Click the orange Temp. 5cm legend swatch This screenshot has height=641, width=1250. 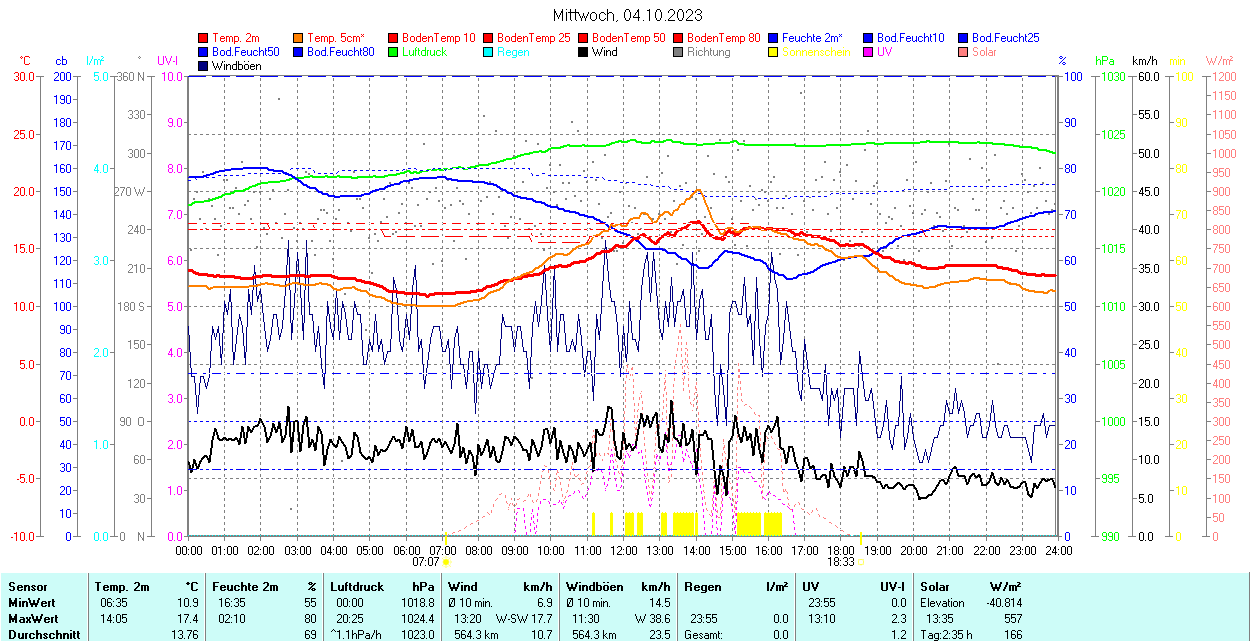(299, 38)
